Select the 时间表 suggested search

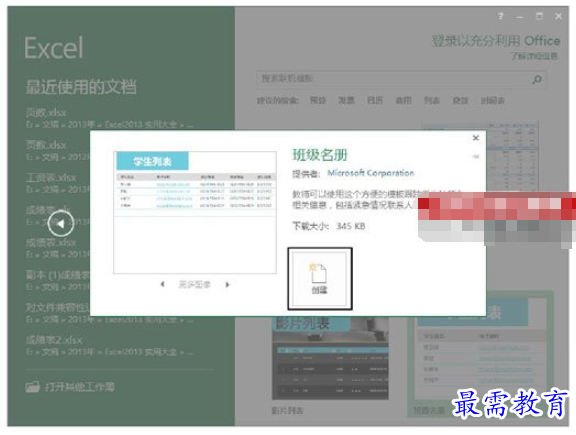493,100
